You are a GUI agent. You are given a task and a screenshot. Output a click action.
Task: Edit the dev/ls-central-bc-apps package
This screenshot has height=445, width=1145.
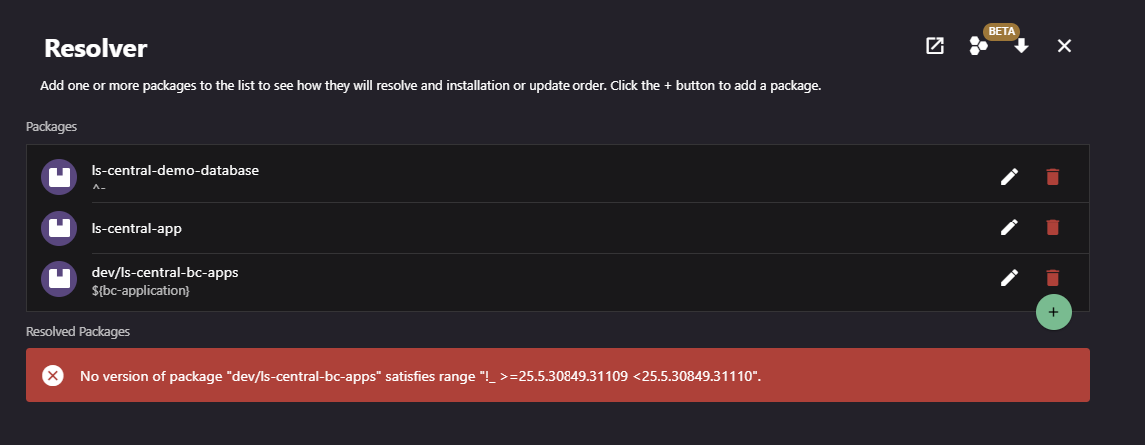point(1009,278)
